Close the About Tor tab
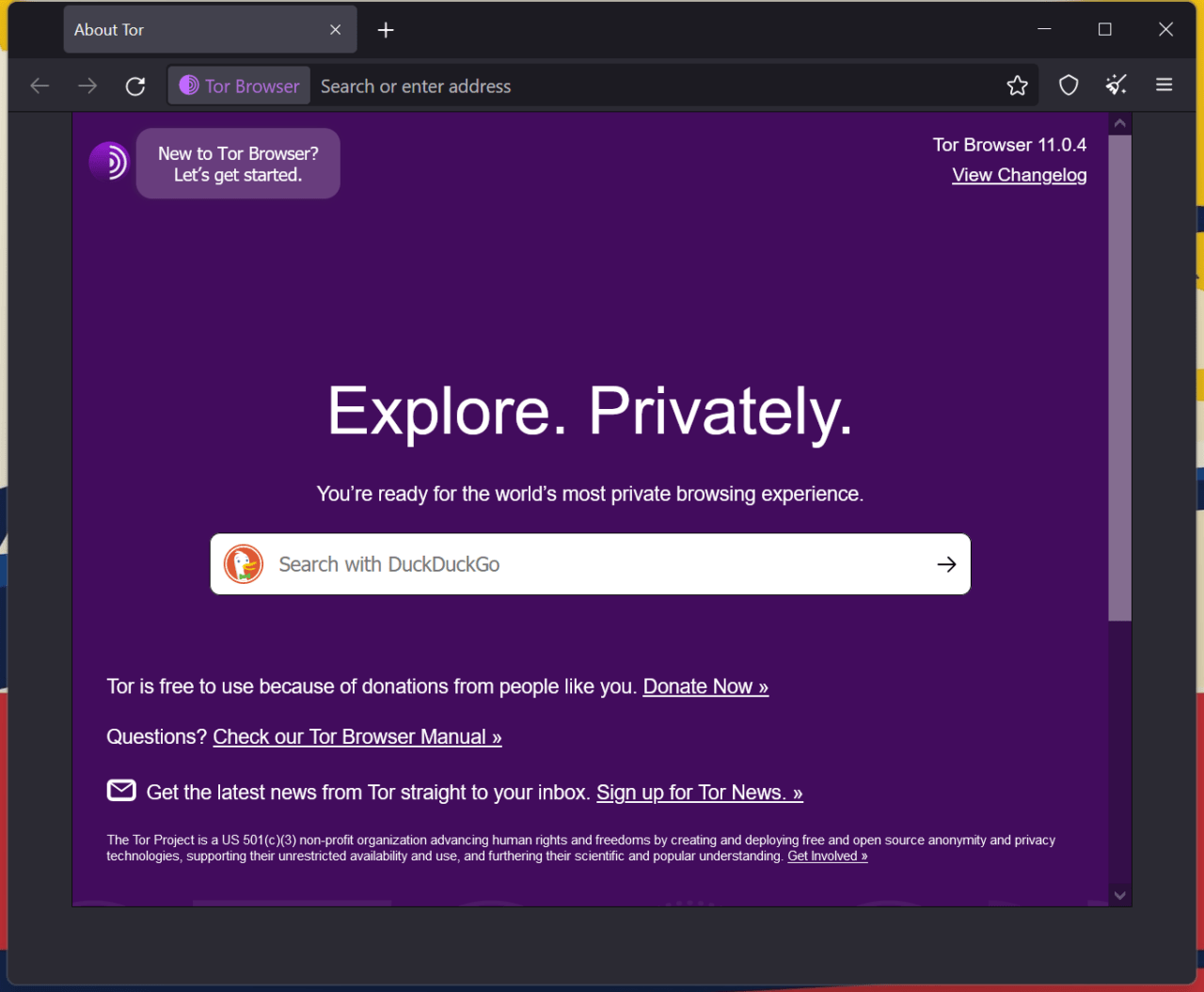This screenshot has width=1204, height=992. coord(336,30)
